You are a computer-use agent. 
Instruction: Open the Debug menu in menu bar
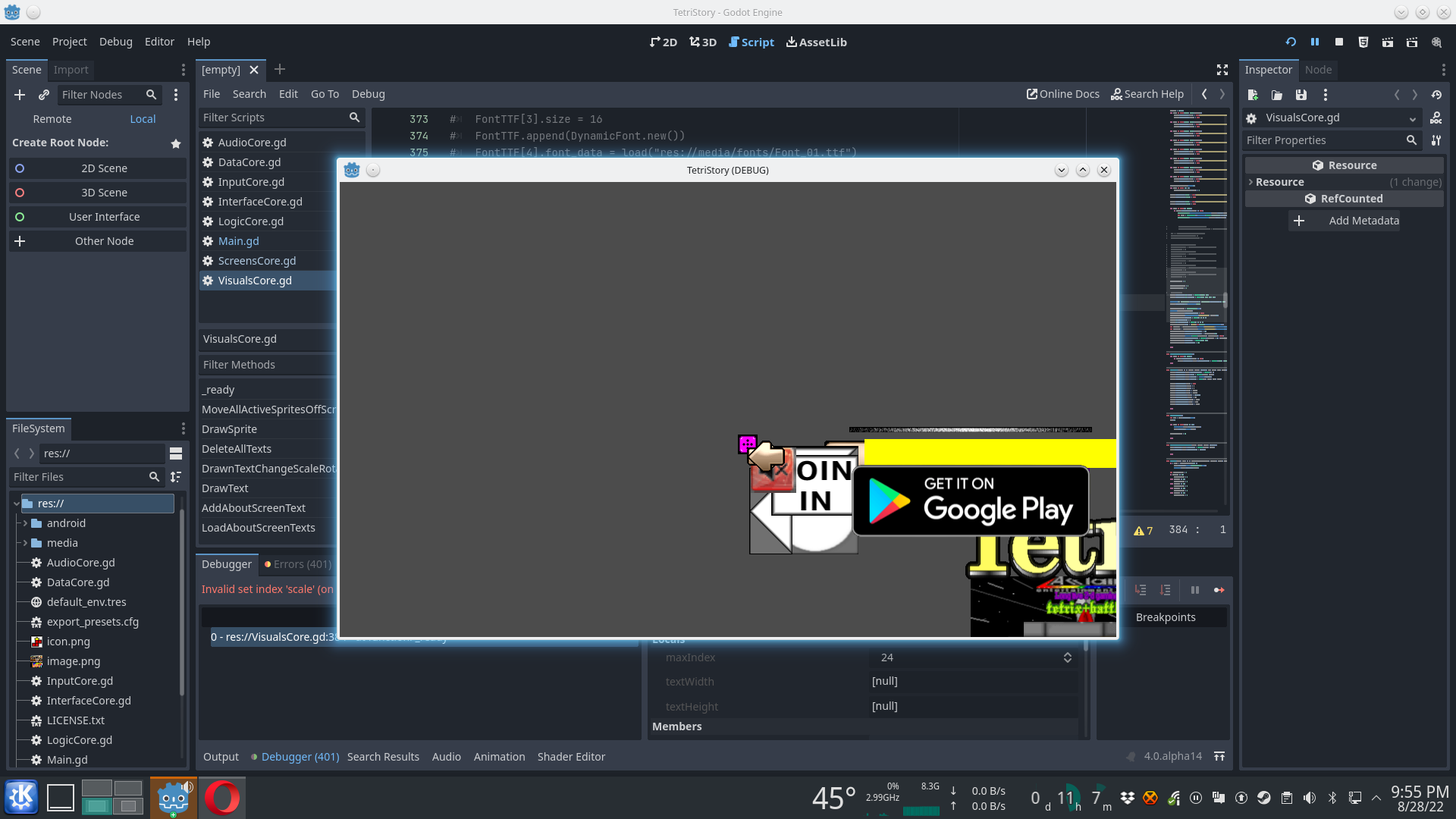point(116,42)
